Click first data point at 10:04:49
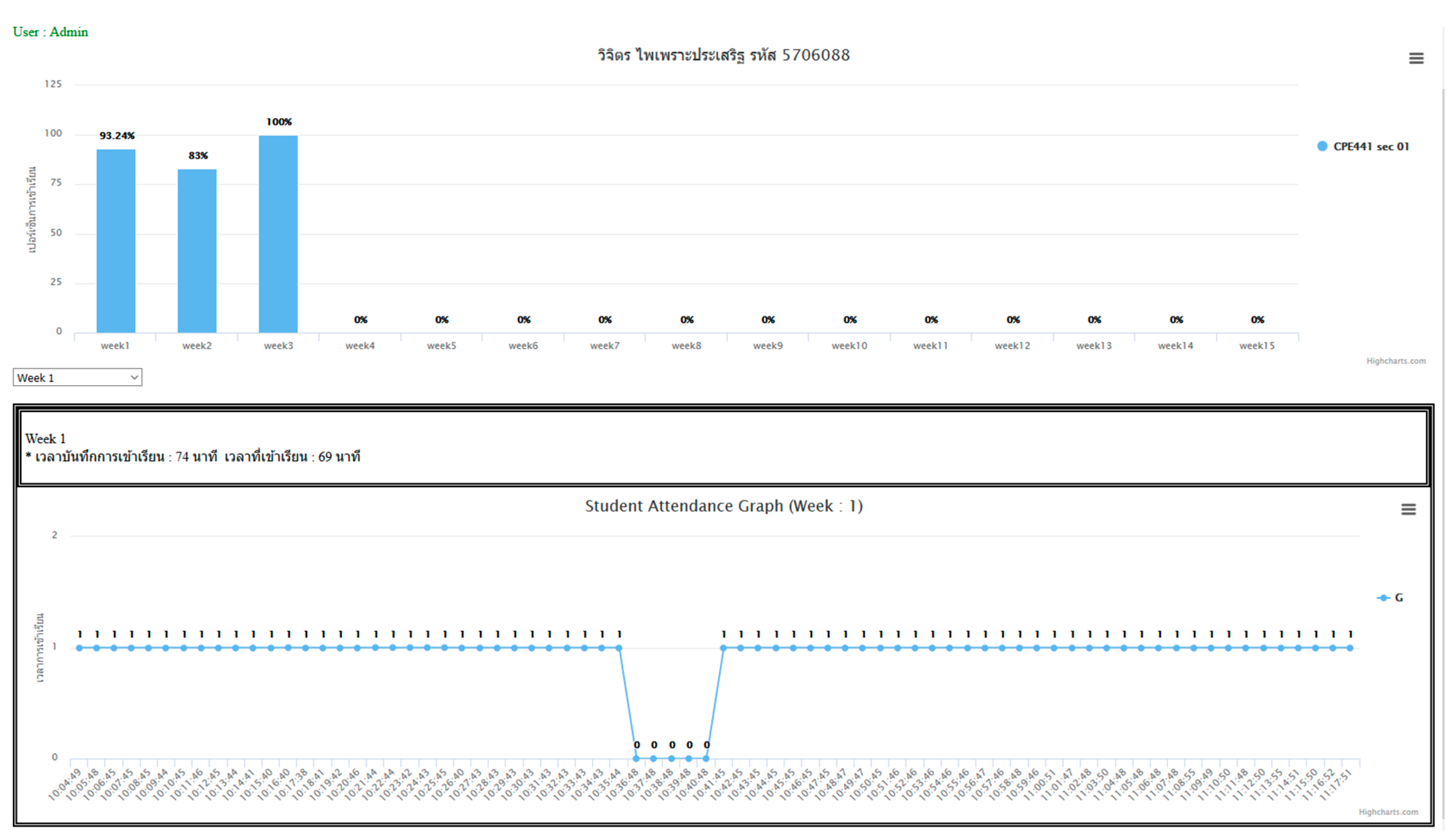The width and height of the screenshot is (1453, 840). pyautogui.click(x=80, y=648)
